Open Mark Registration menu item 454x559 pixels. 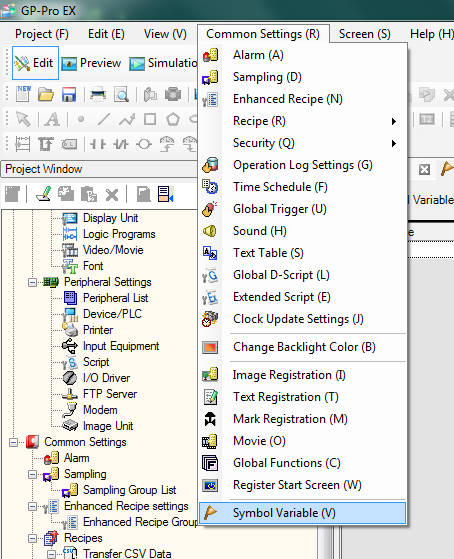302,419
